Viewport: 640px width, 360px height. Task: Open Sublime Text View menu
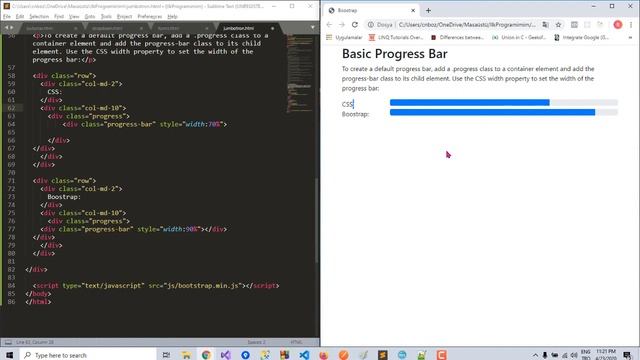[x=74, y=16]
